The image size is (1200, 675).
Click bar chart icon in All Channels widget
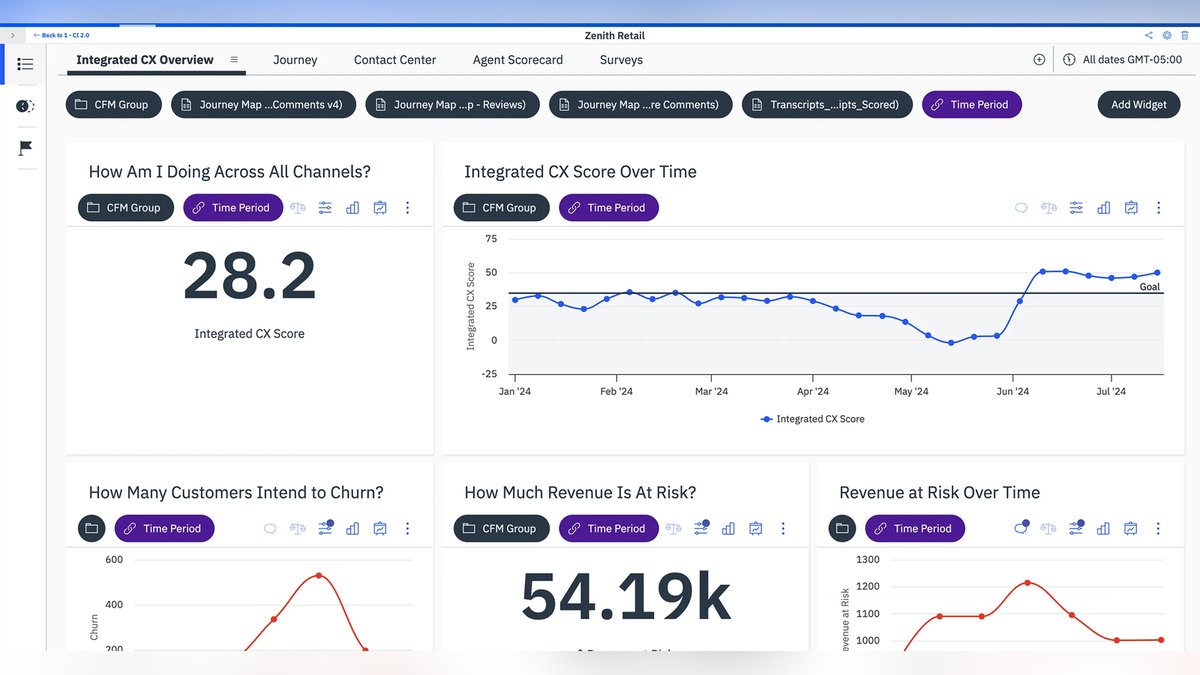click(x=352, y=208)
